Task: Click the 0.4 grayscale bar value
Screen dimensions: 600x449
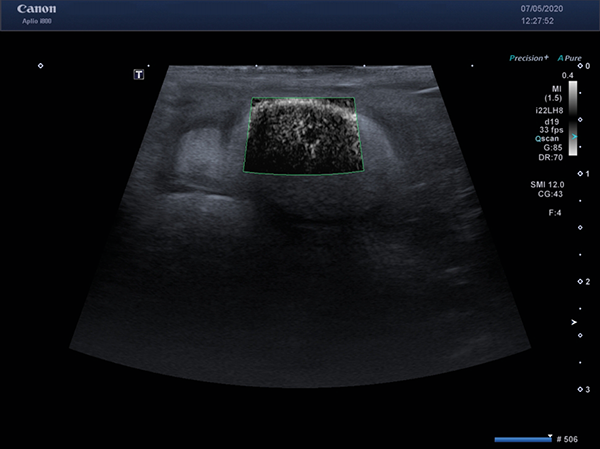Action: pos(567,75)
